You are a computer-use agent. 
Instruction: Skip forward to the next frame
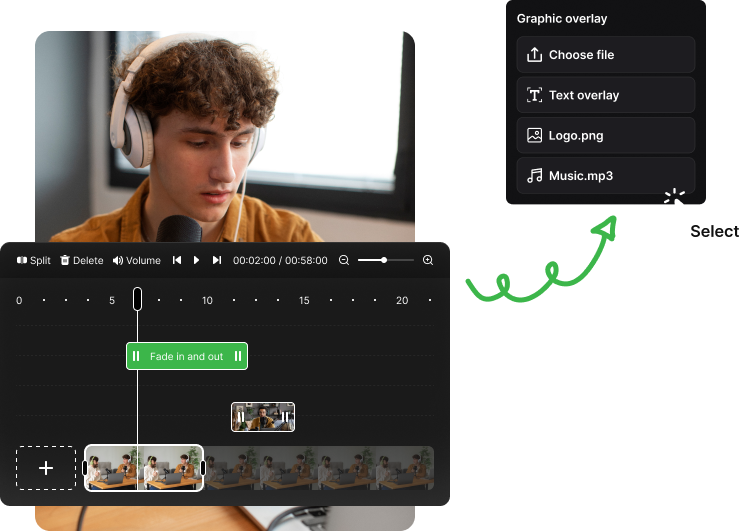217,260
